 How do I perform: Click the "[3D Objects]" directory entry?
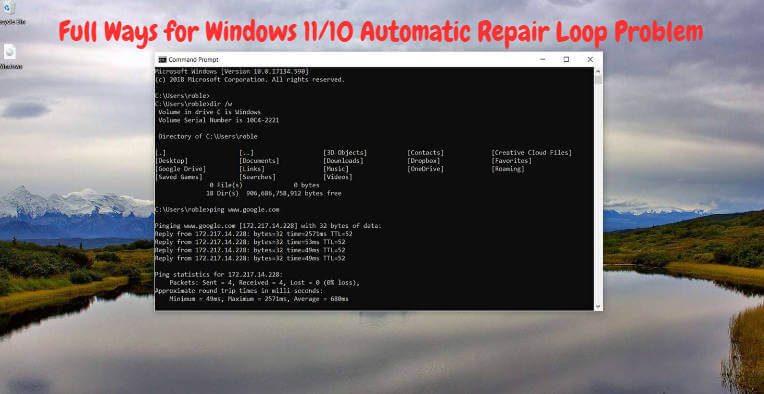(x=345, y=152)
